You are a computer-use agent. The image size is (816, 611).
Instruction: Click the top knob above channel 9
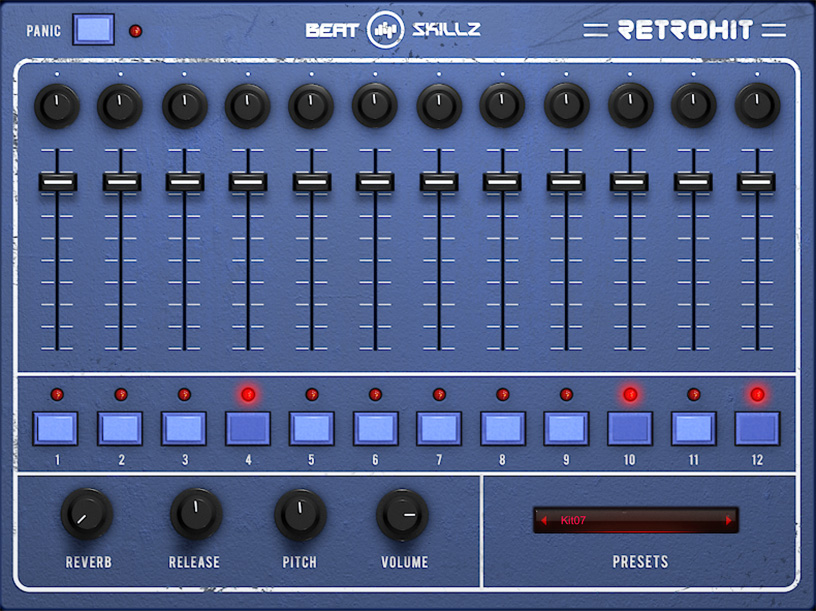point(566,106)
